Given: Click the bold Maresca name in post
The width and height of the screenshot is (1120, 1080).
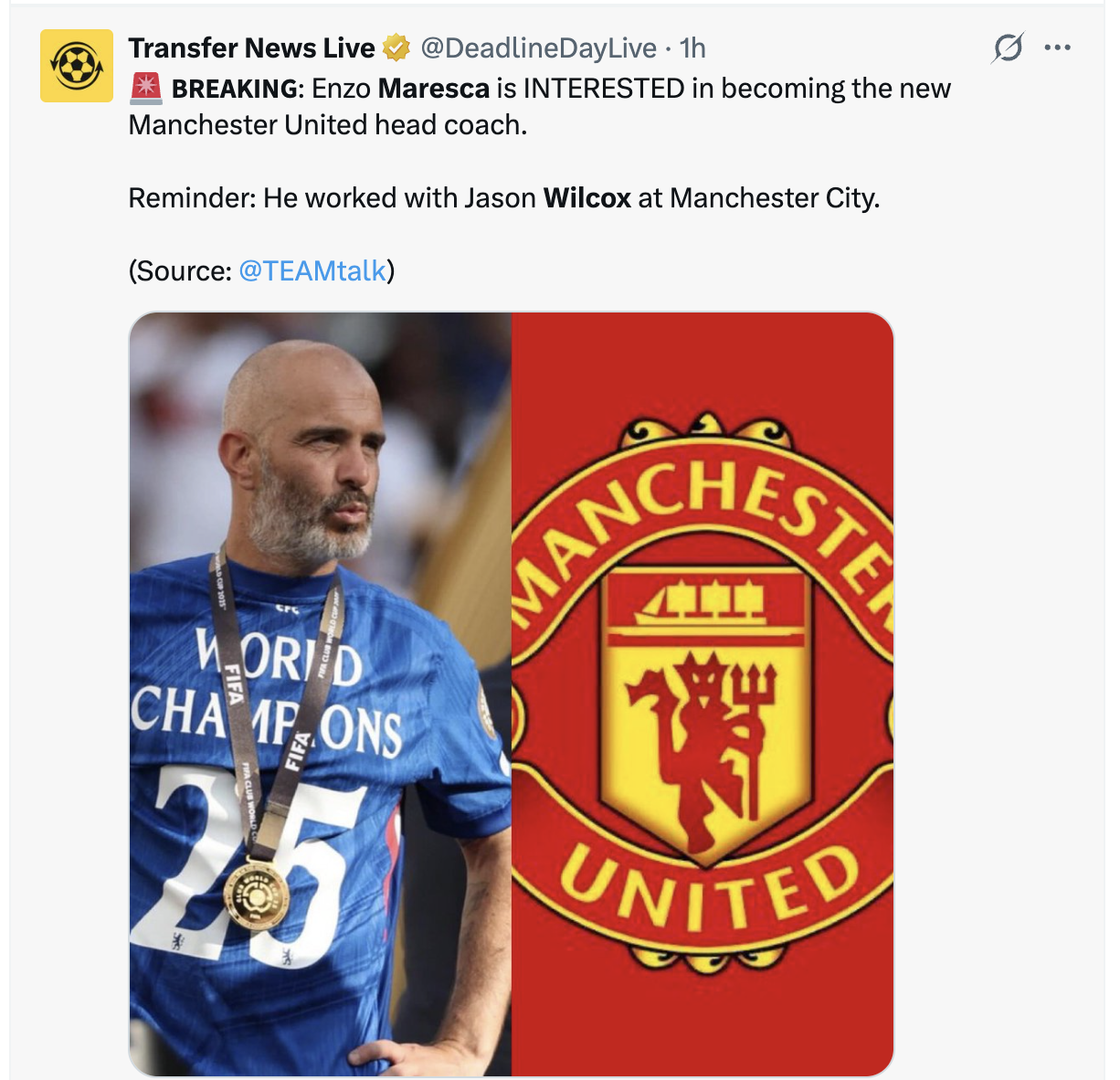Looking at the screenshot, I should point(434,89).
